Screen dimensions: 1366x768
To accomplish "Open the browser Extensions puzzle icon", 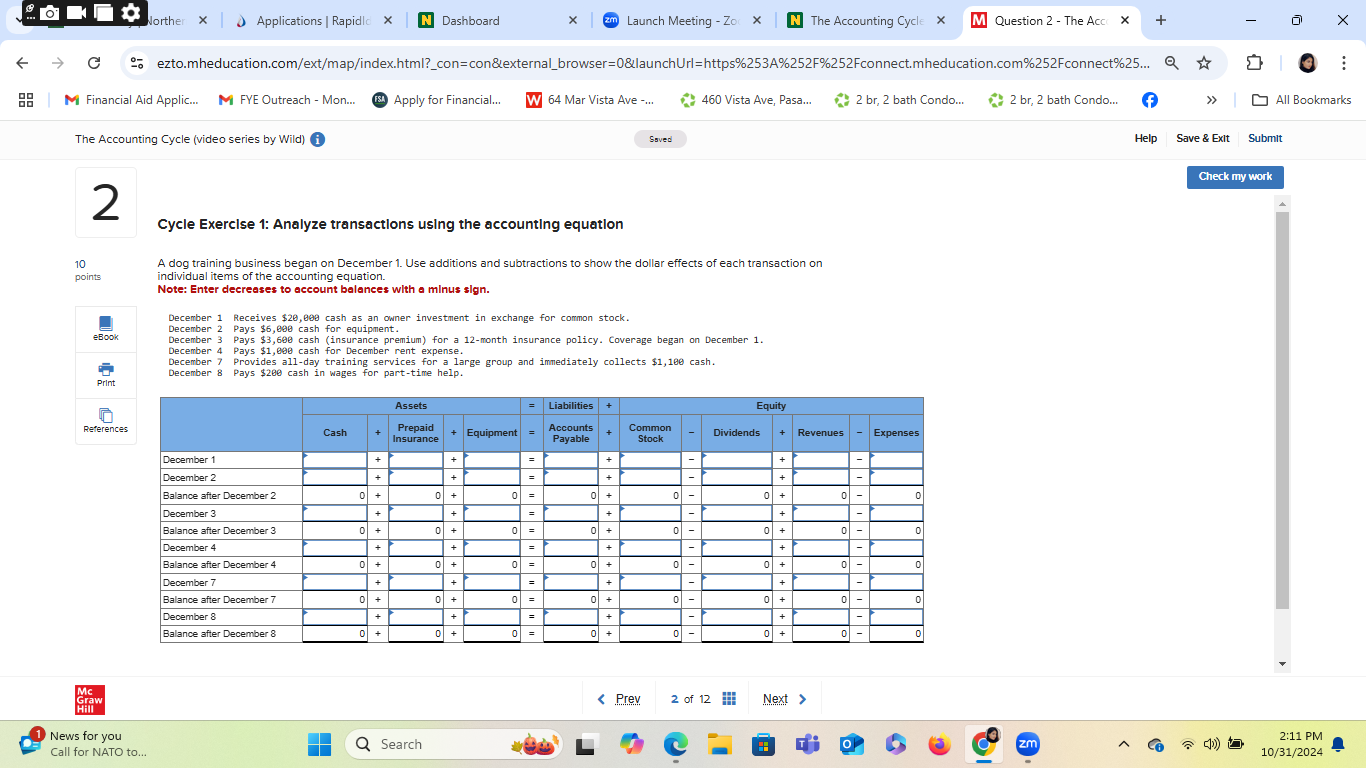I will pyautogui.click(x=1255, y=63).
